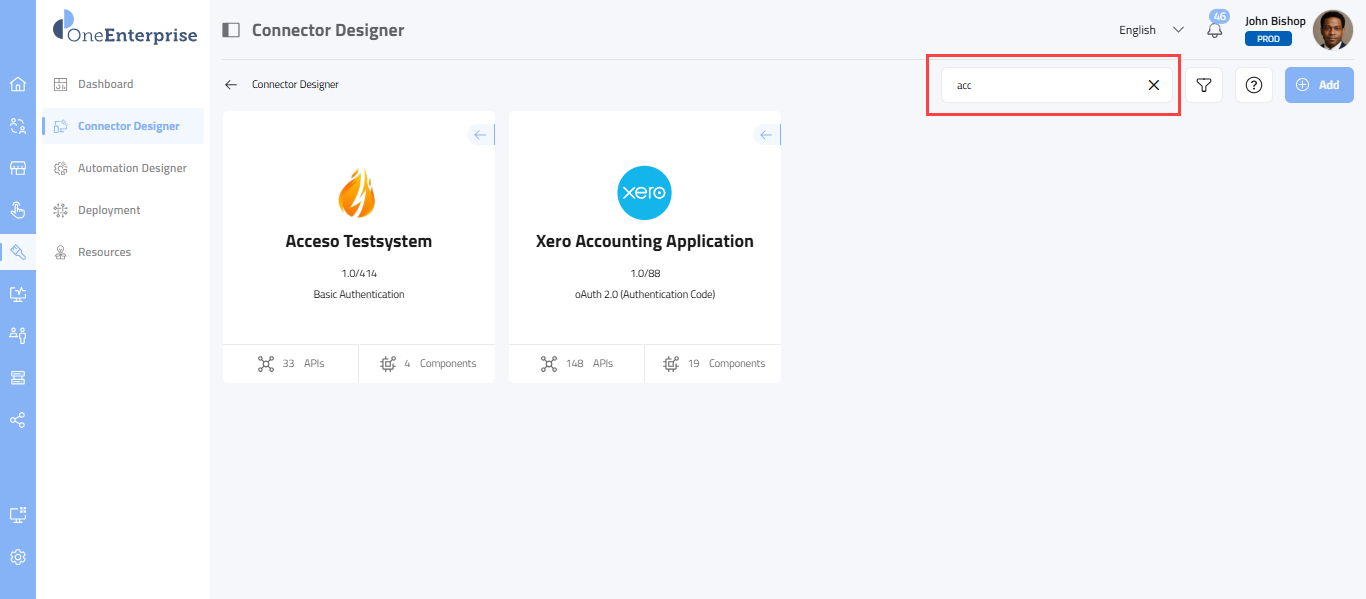This screenshot has width=1366, height=599.
Task: Select Automation Designer in side menu
Action: [x=132, y=168]
